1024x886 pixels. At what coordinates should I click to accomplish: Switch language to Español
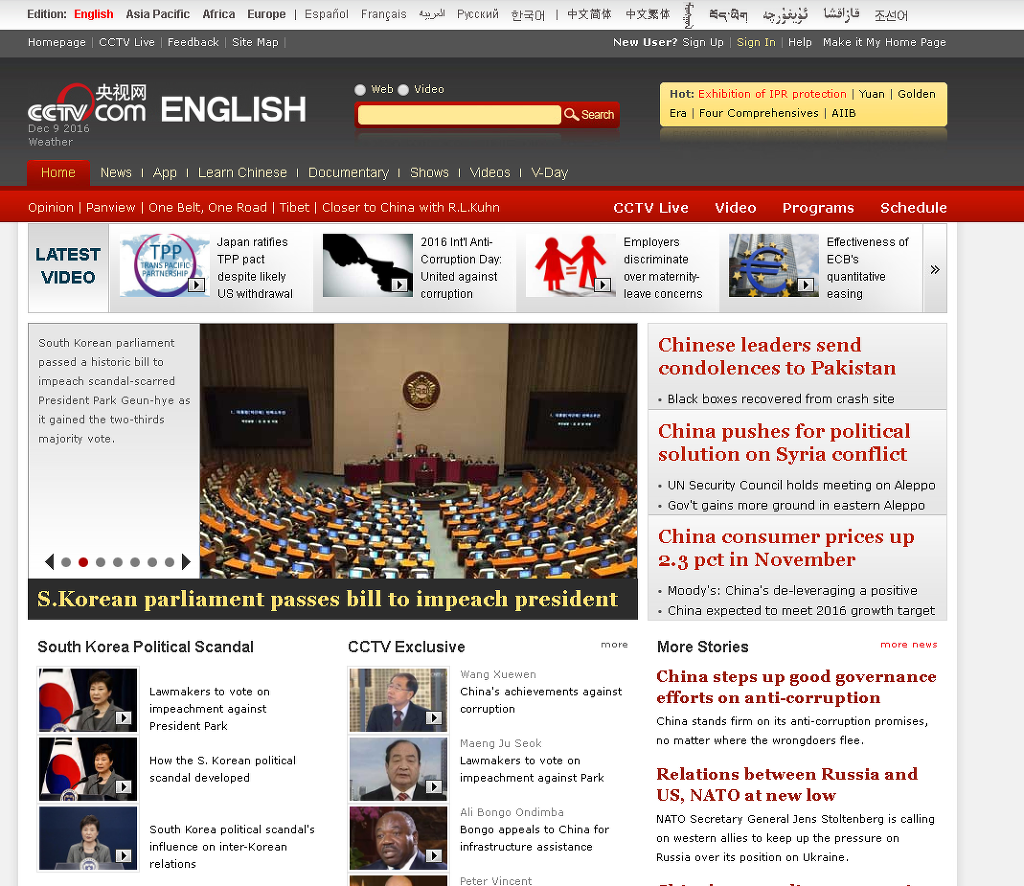tap(327, 14)
